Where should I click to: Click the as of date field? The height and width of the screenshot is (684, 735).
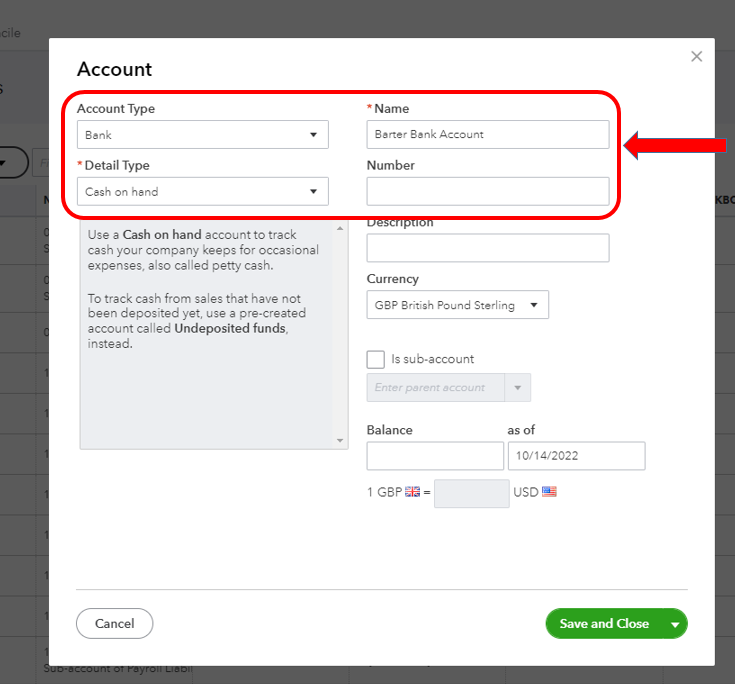pos(576,456)
